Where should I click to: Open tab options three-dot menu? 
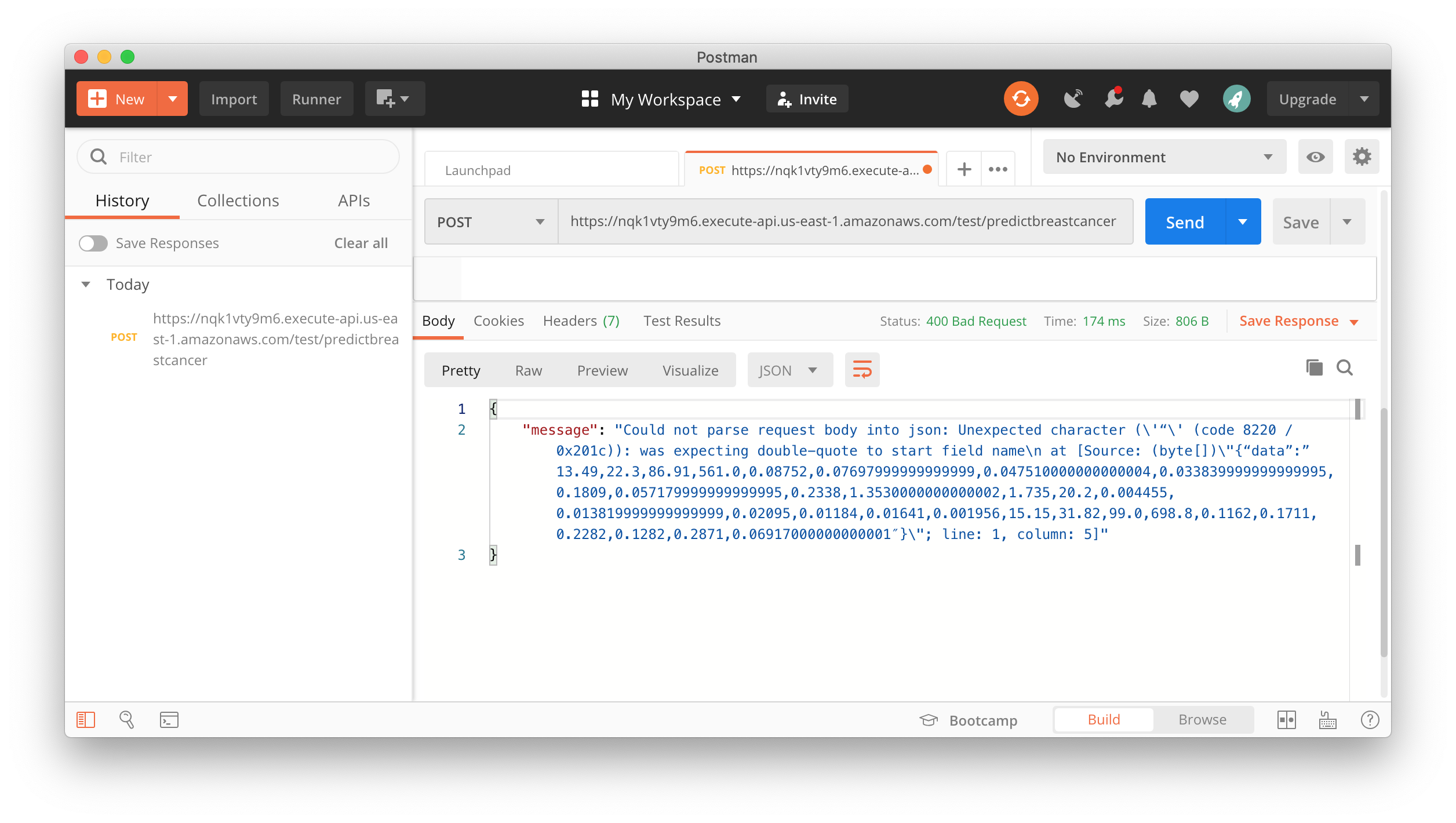click(998, 169)
